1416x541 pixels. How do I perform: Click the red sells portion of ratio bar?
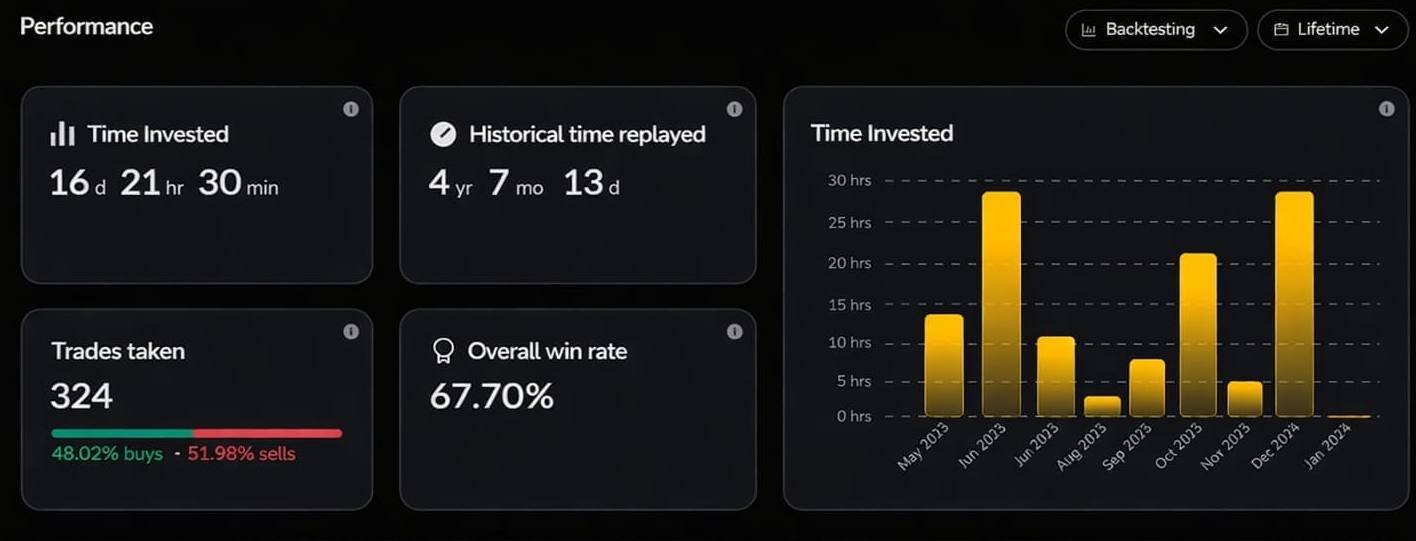pyautogui.click(x=267, y=433)
